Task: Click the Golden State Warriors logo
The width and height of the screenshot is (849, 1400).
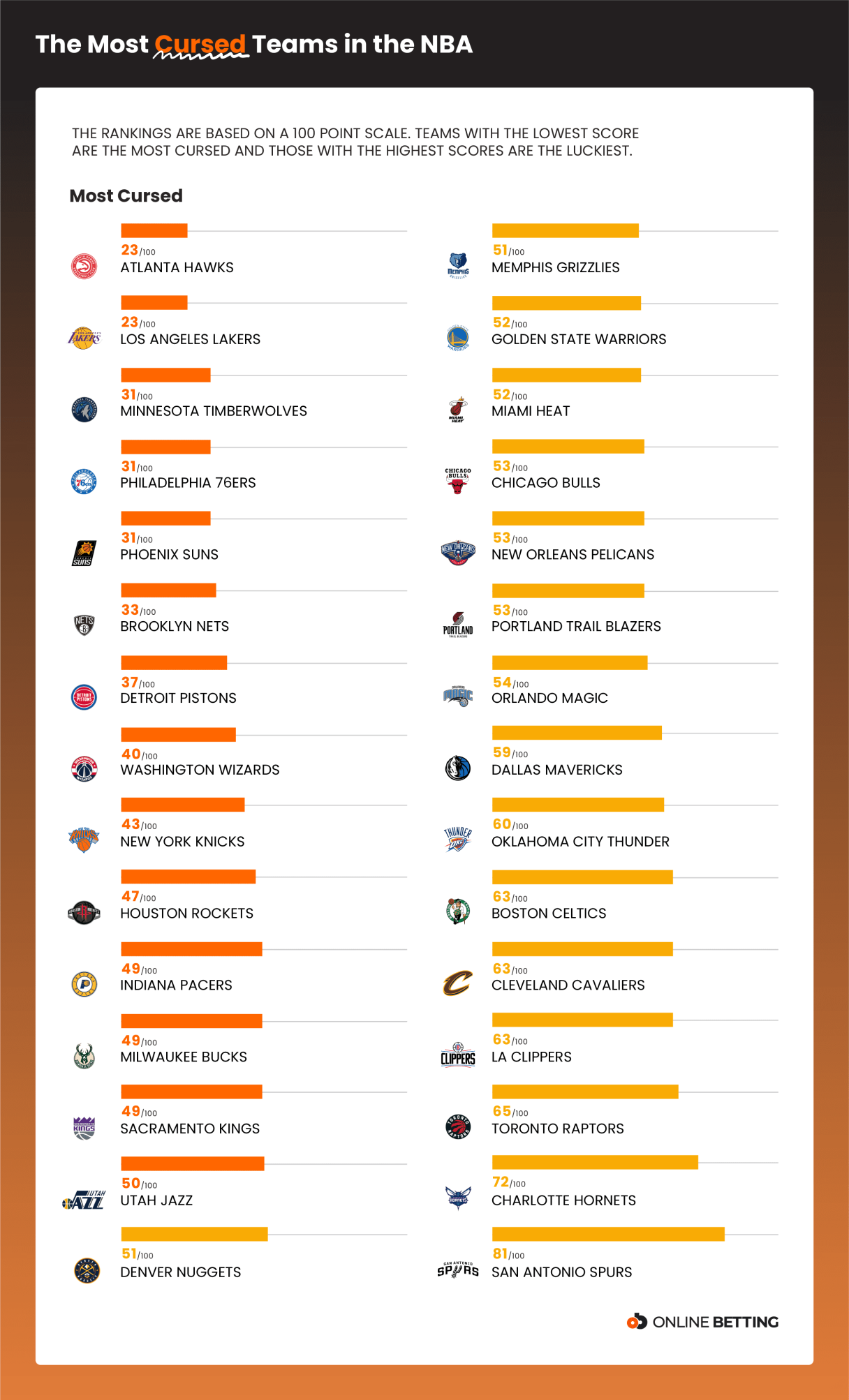Action: [458, 338]
